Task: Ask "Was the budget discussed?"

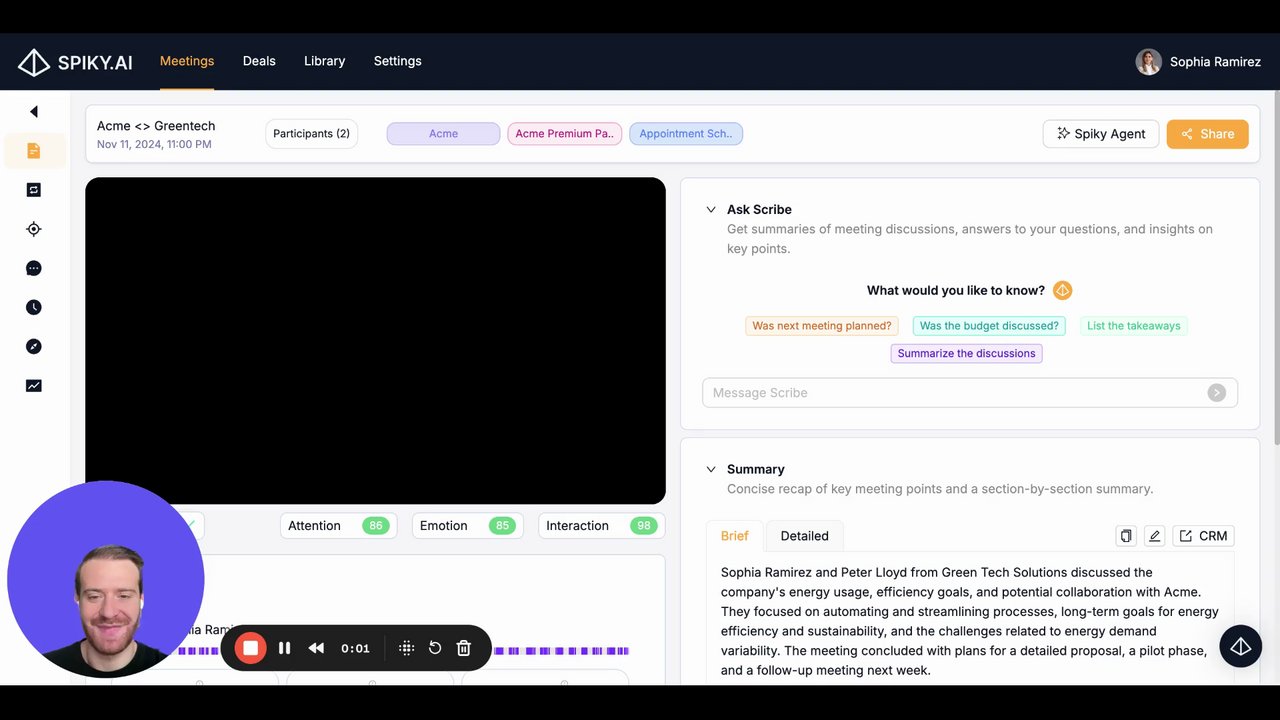Action: (x=989, y=326)
